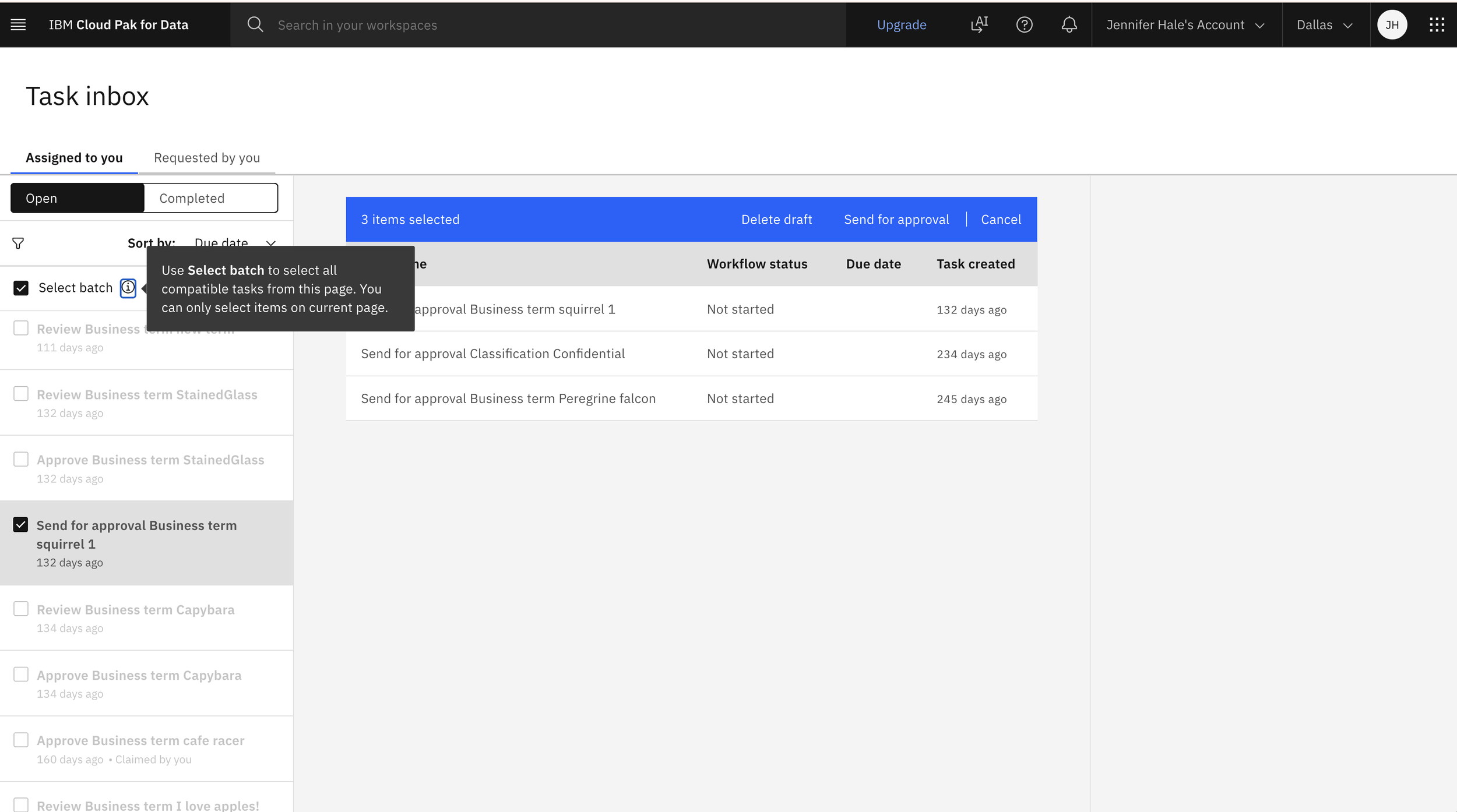Expand Jennifer Hale's Account dropdown

[x=1185, y=24]
